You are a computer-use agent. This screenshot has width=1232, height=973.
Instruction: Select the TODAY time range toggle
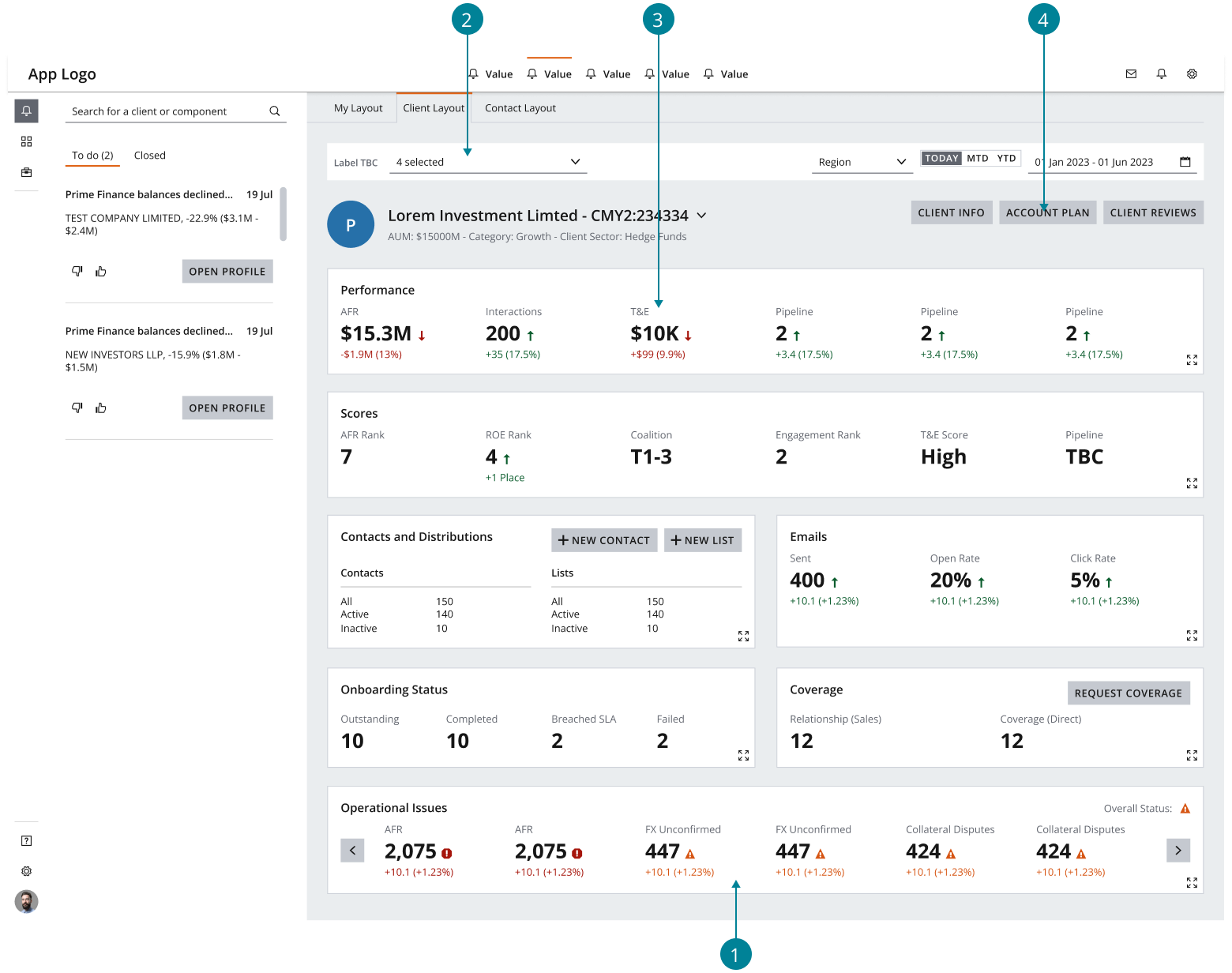tap(941, 159)
